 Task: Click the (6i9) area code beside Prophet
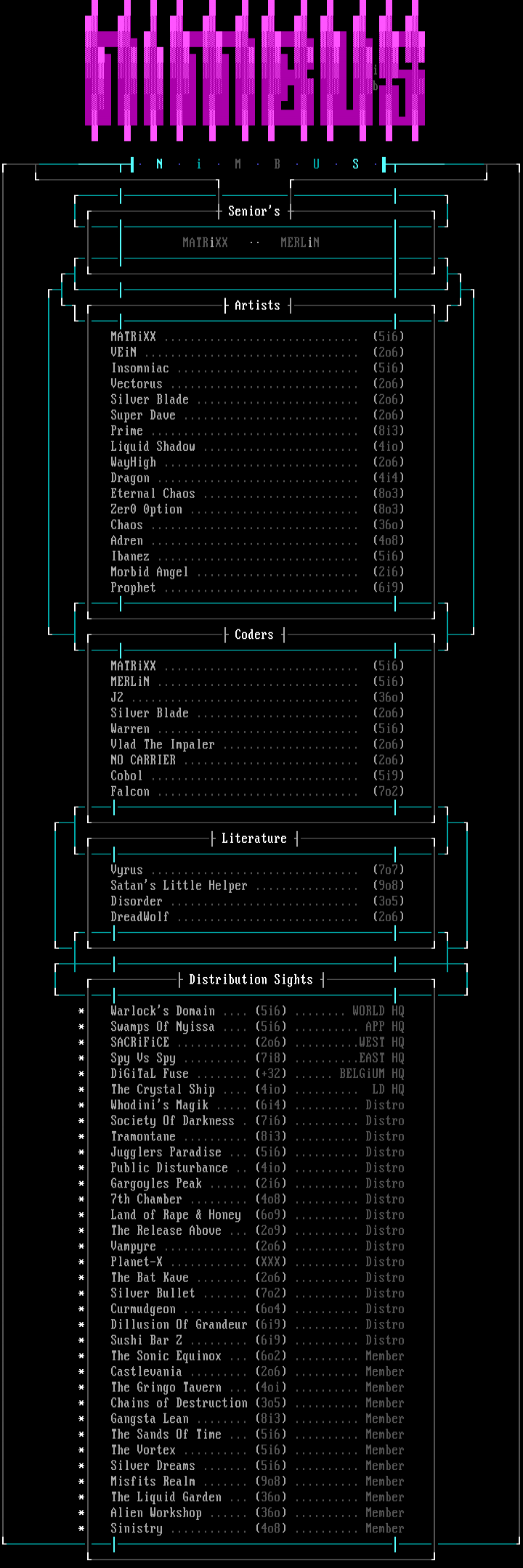[389, 588]
